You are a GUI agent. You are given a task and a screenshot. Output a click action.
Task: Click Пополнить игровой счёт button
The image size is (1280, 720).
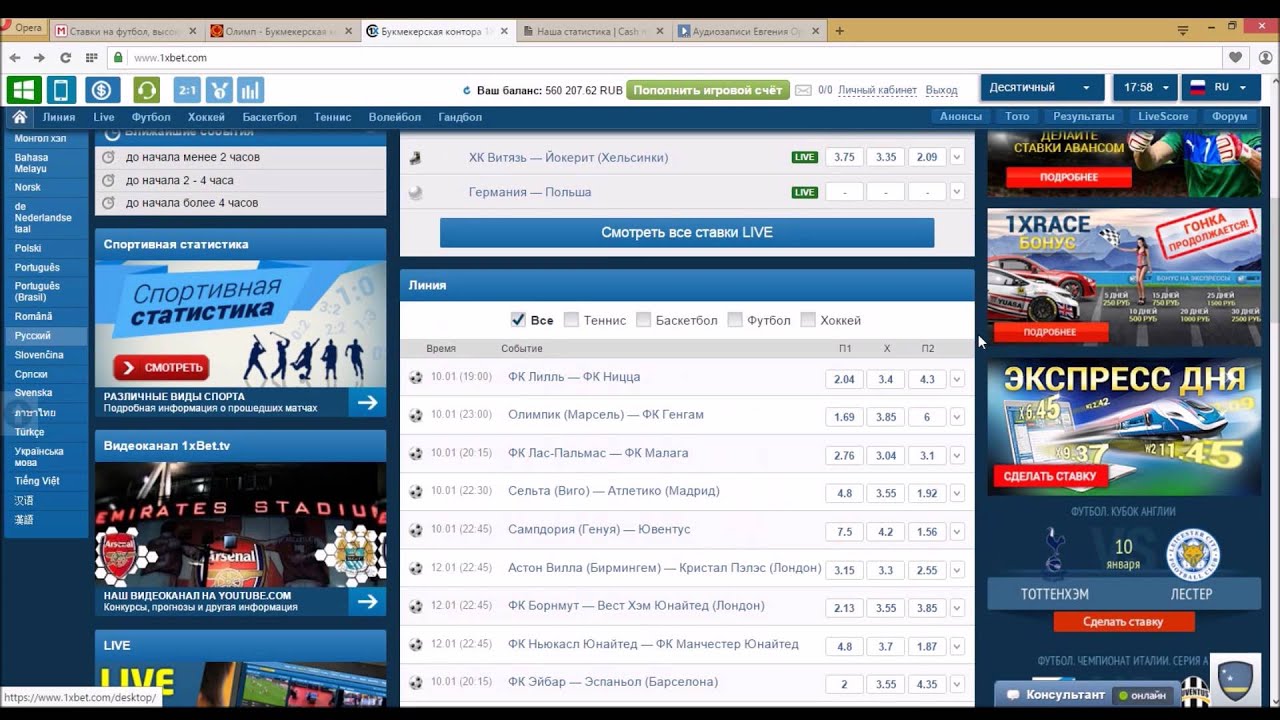click(x=708, y=90)
